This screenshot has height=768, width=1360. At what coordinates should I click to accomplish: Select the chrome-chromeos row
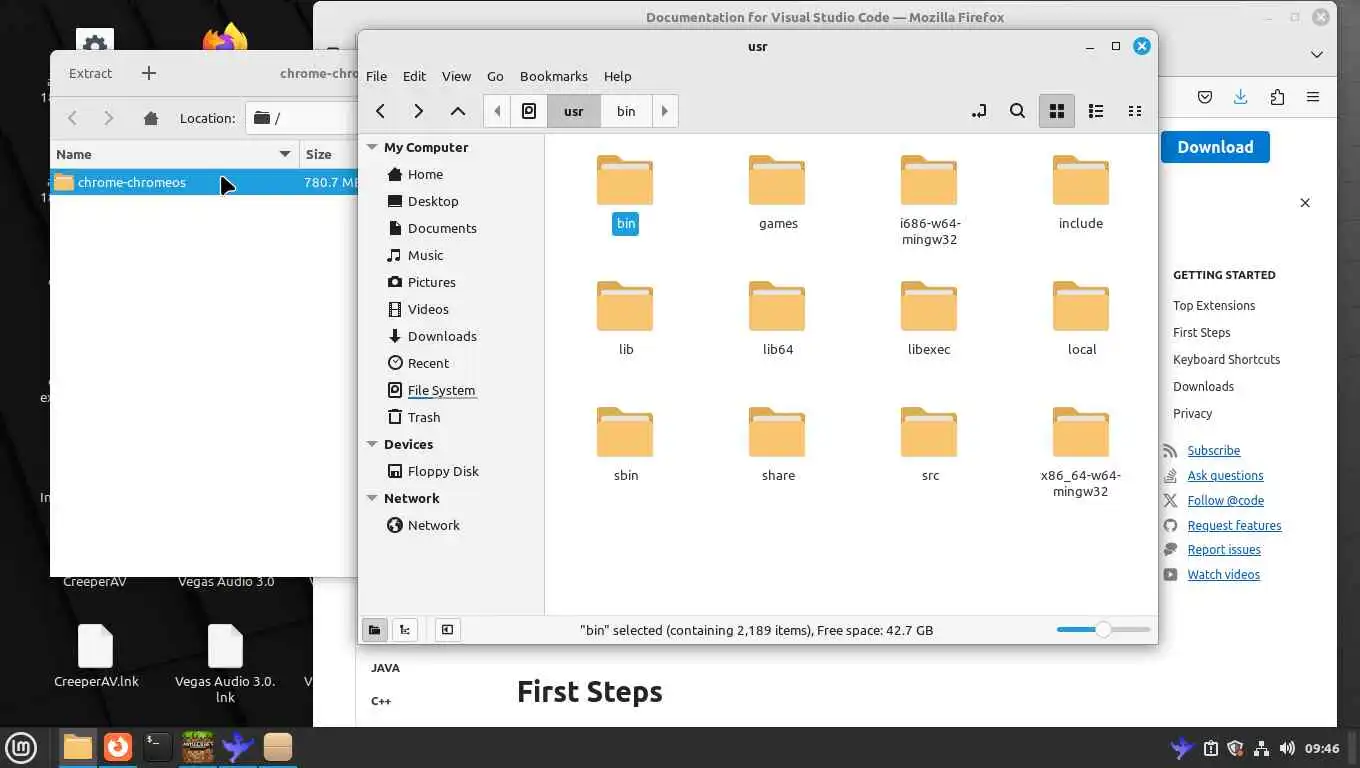click(204, 182)
